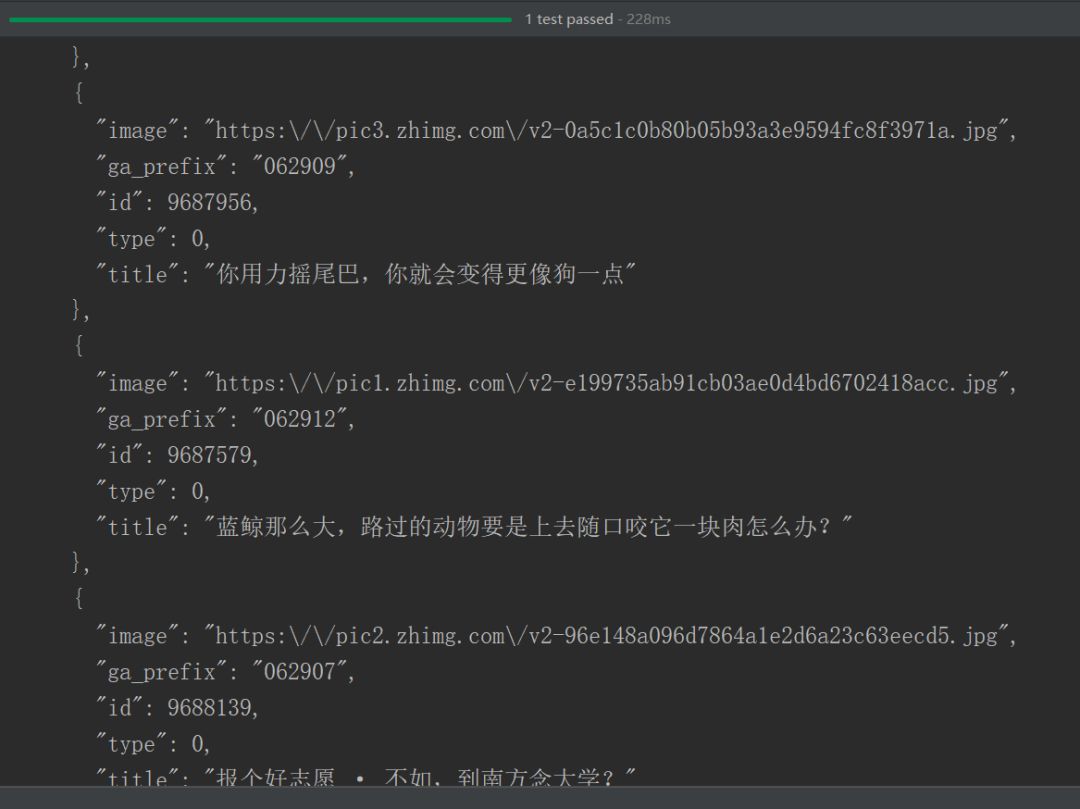Click the id value 9687956
1080x809 pixels.
click(212, 203)
